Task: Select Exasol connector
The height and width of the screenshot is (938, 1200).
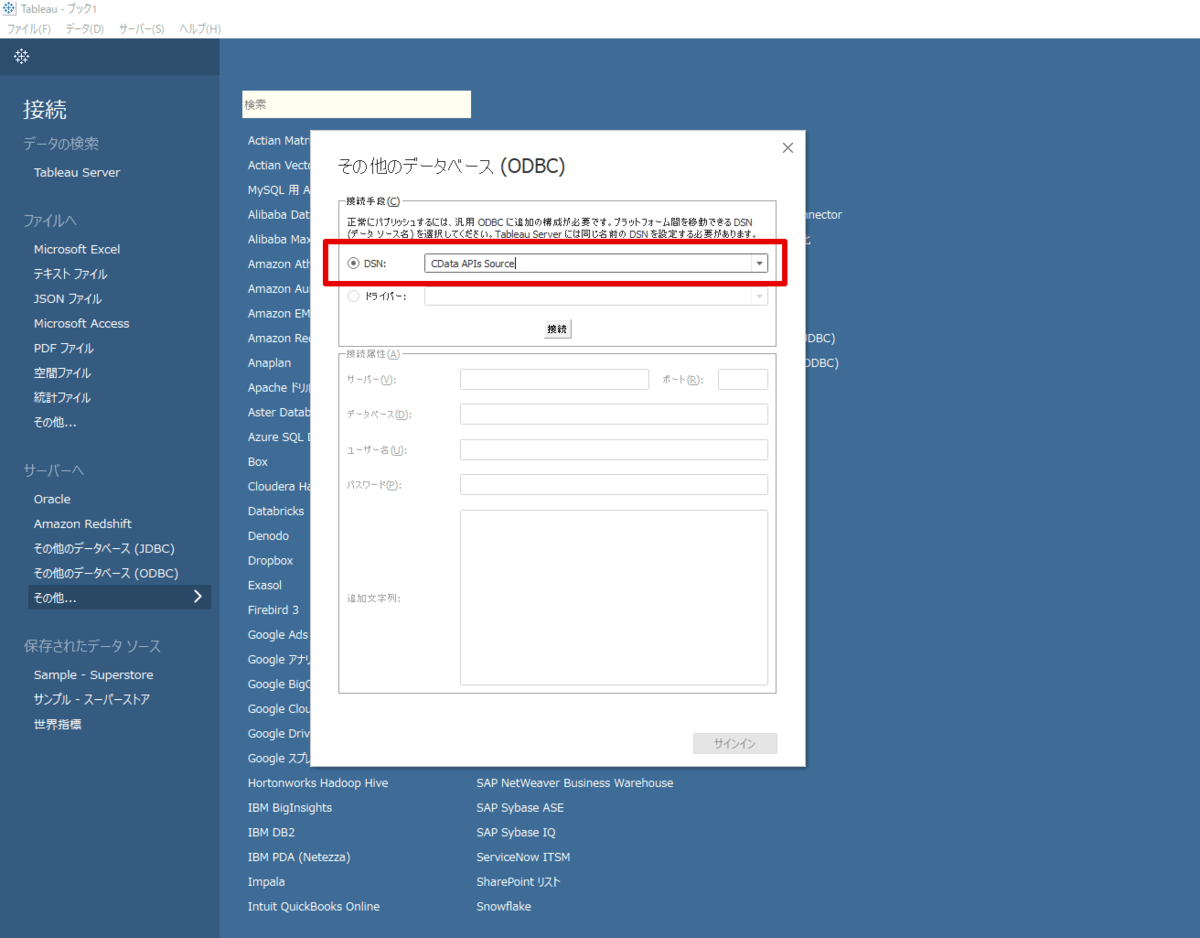Action: 265,585
